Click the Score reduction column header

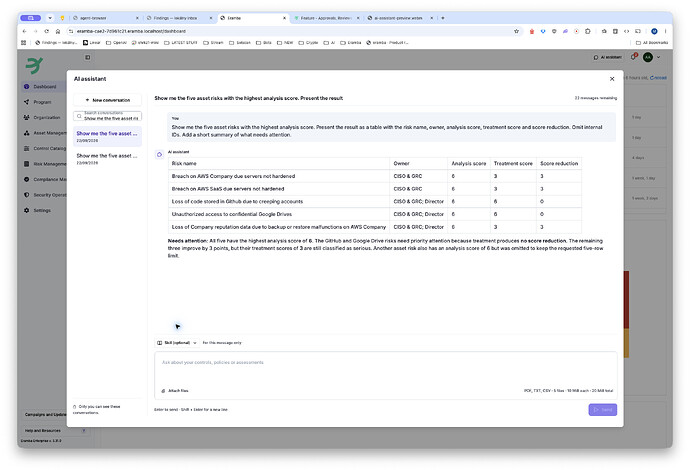(559, 163)
